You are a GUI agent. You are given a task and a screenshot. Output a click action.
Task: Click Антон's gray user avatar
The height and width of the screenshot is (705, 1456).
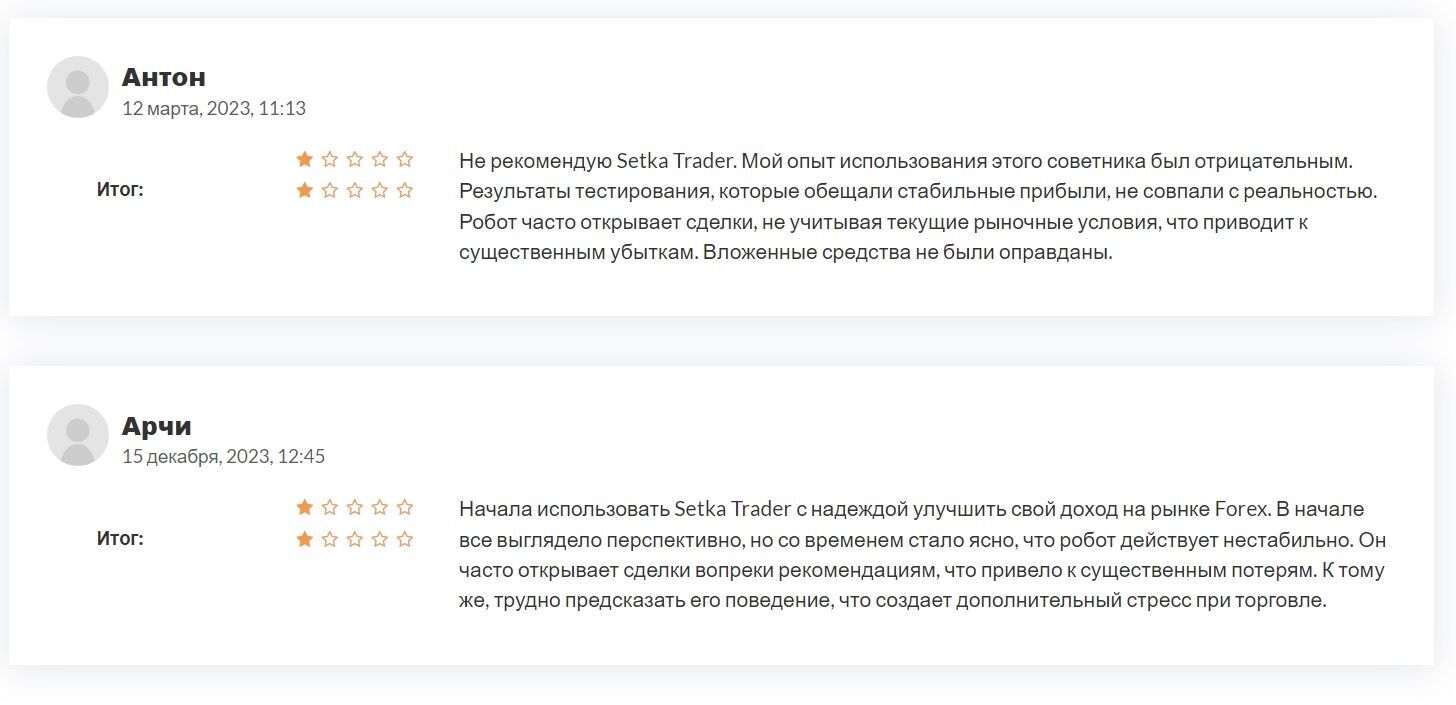tap(78, 87)
